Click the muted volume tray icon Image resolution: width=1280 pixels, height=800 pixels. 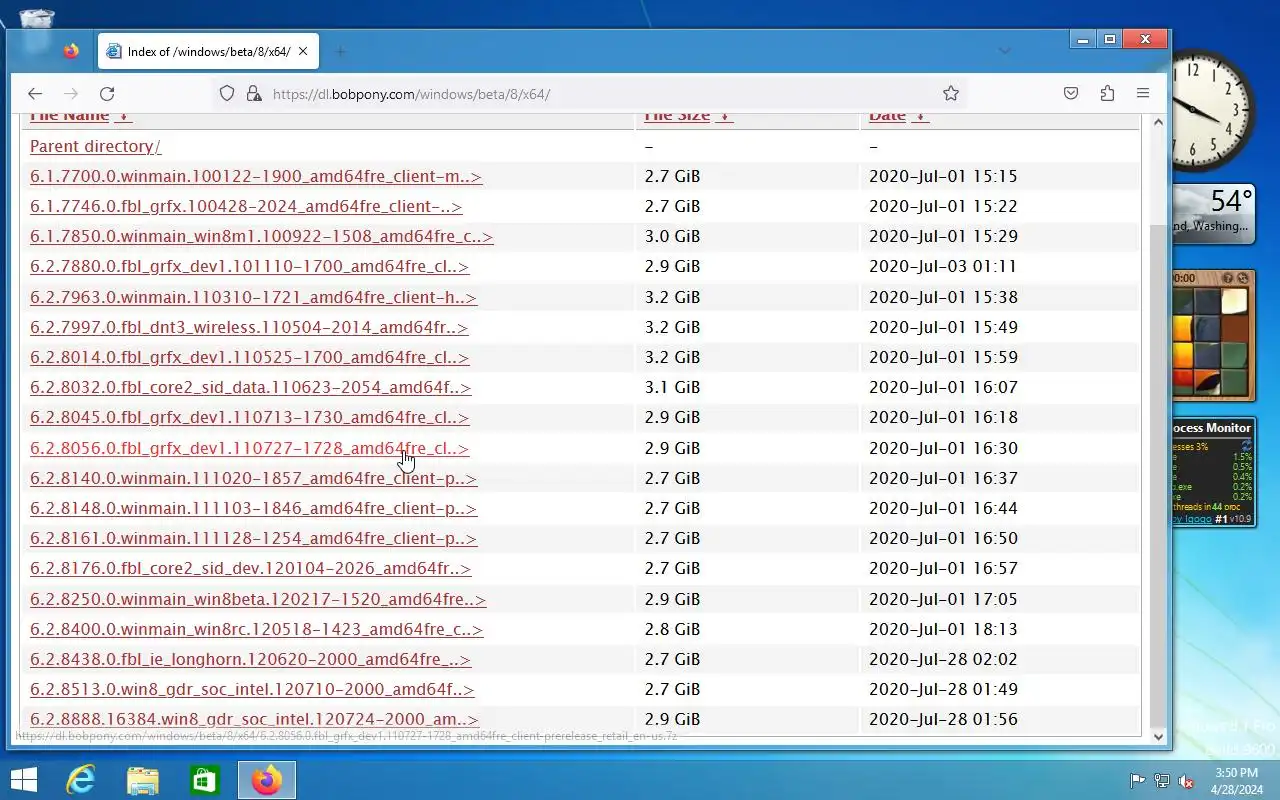click(1186, 781)
